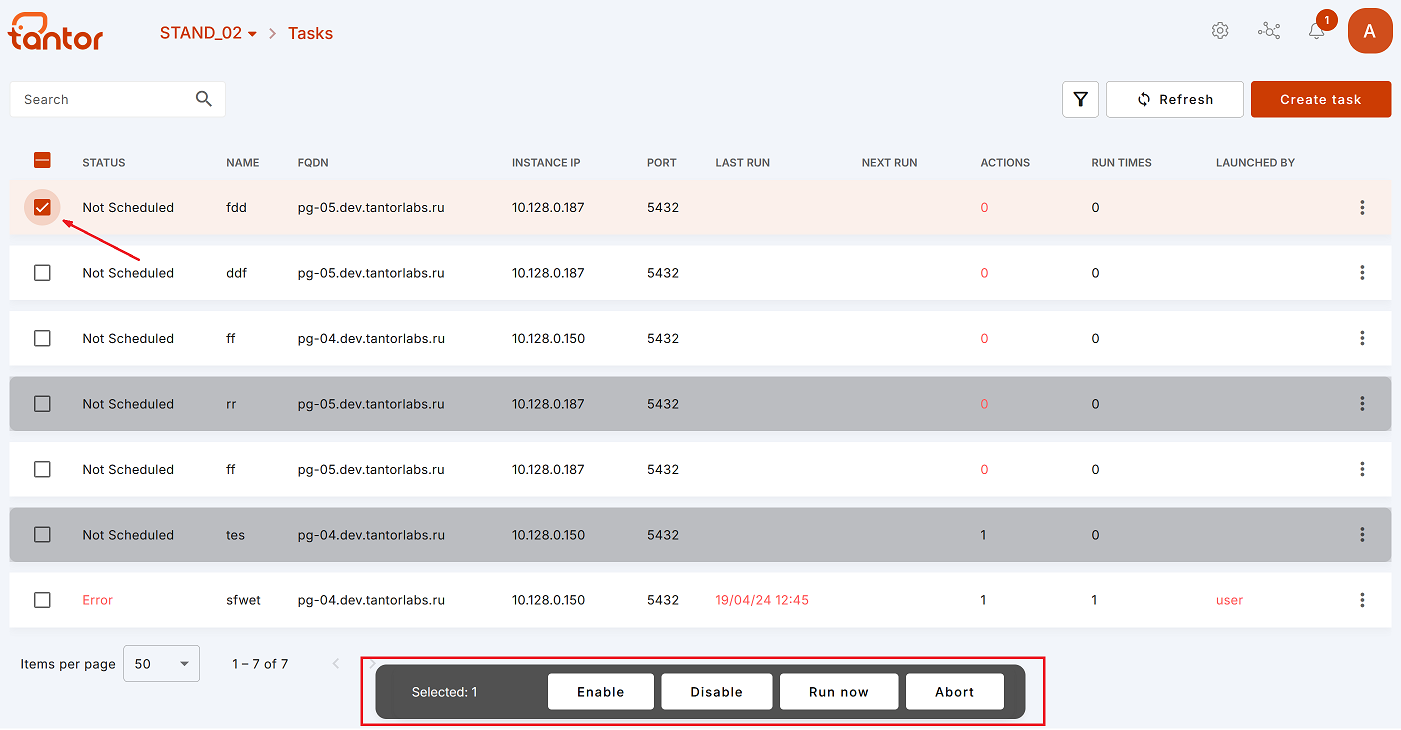
Task: Click Run now for selected tasks
Action: click(x=839, y=692)
